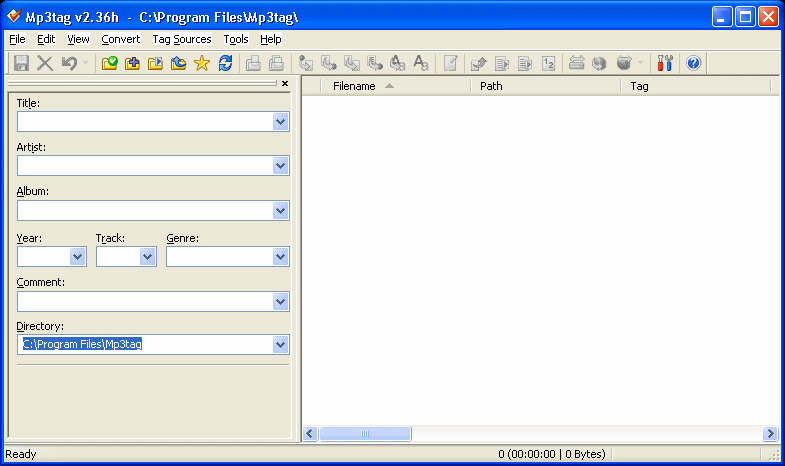Maximize the Mp3tag window
This screenshot has width=785, height=466.
coord(745,17)
